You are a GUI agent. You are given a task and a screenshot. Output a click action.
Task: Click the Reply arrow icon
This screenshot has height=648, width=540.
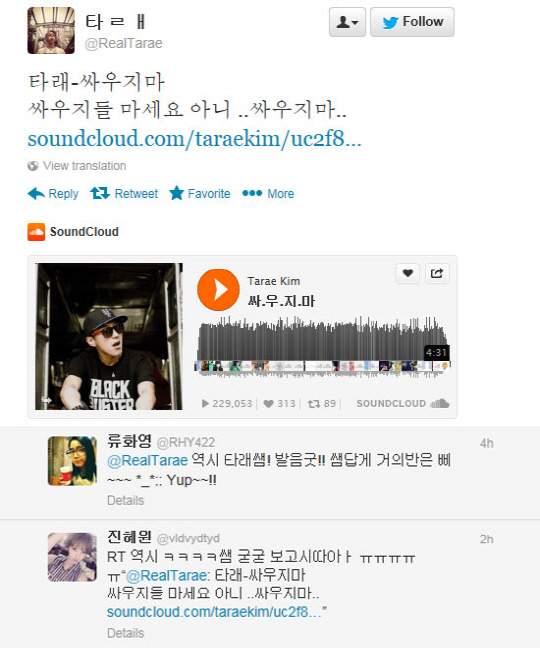point(36,193)
